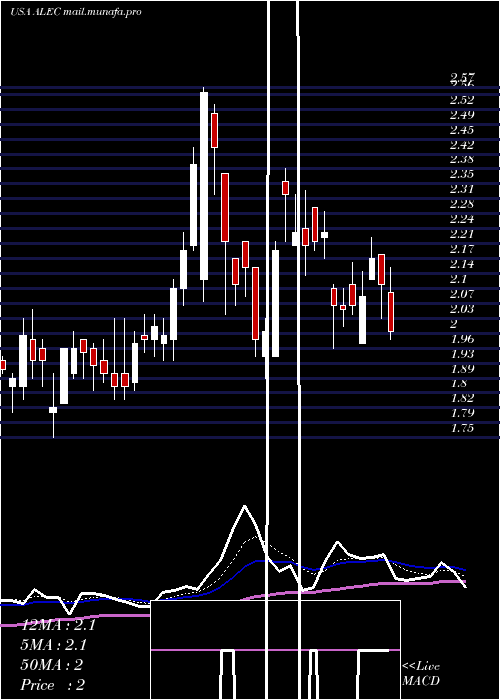Select the 2.03 price axis label

pos(462,308)
